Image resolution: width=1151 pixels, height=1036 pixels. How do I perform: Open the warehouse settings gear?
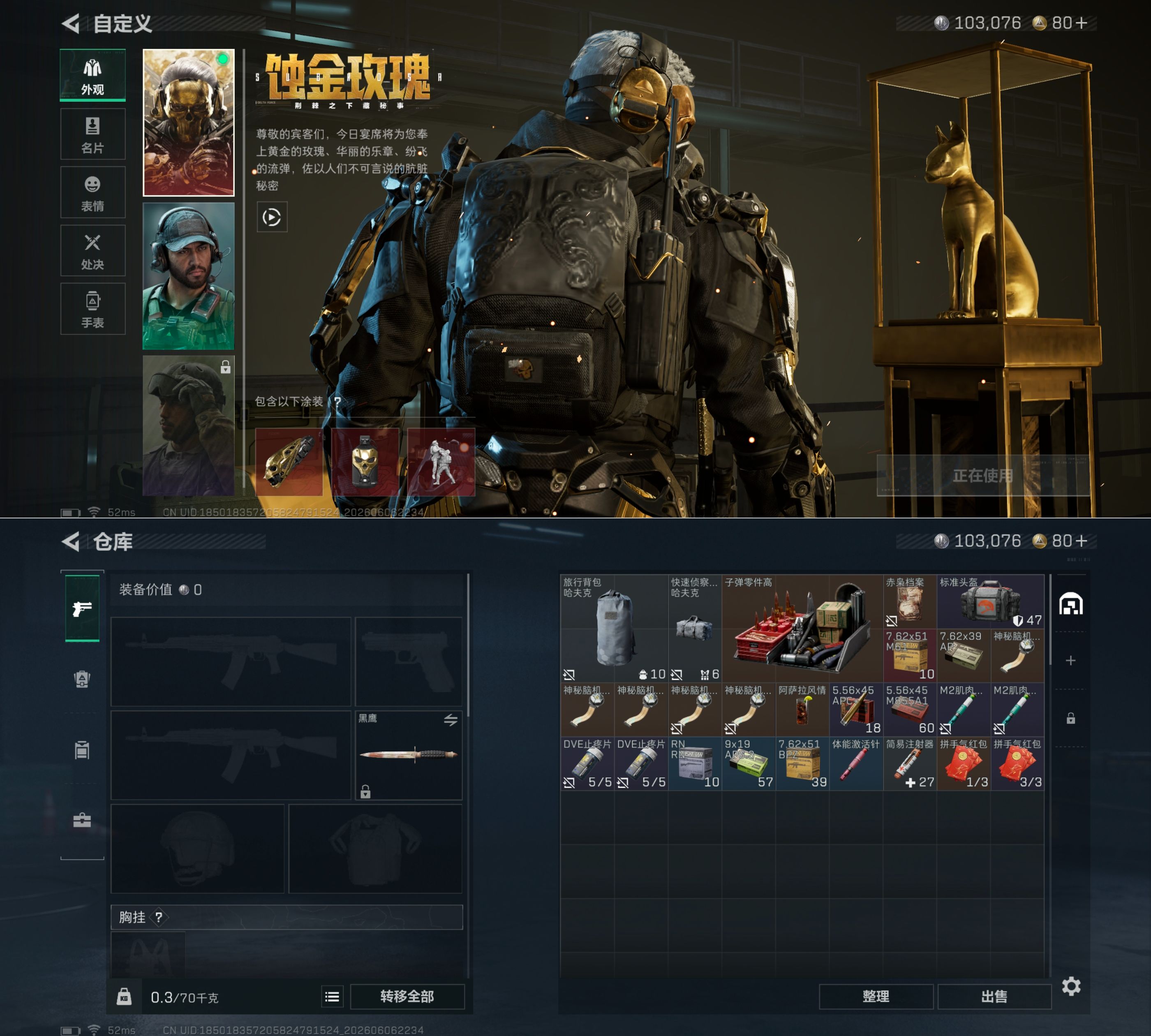pos(1071,987)
